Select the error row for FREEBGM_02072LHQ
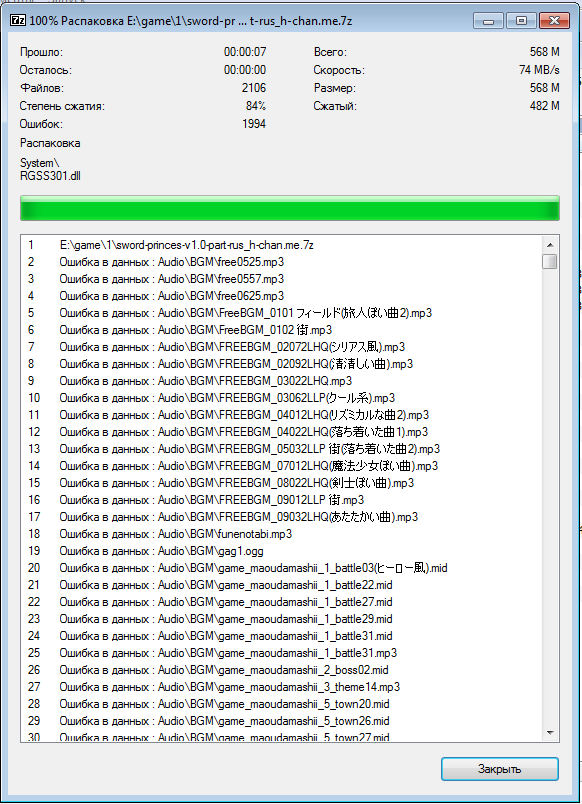The height and width of the screenshot is (804, 582). (281, 347)
